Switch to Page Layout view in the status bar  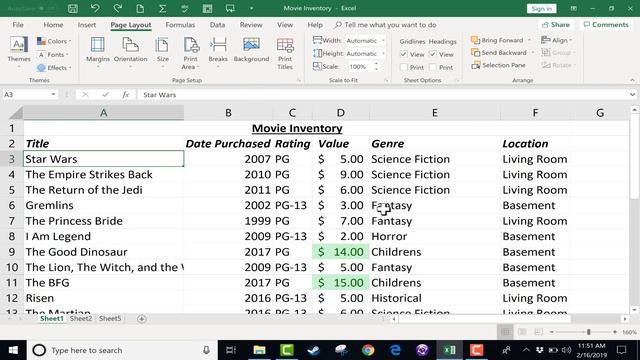[522, 332]
